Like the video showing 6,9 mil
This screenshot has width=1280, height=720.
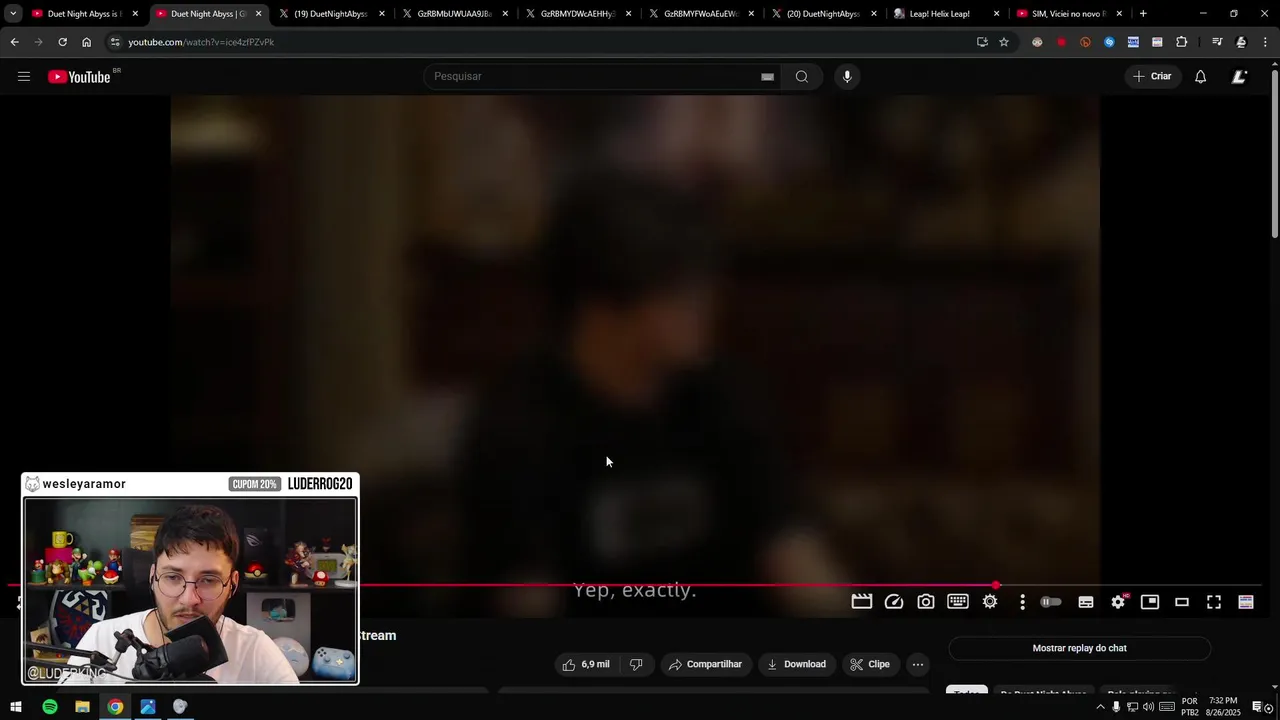pyautogui.click(x=586, y=664)
